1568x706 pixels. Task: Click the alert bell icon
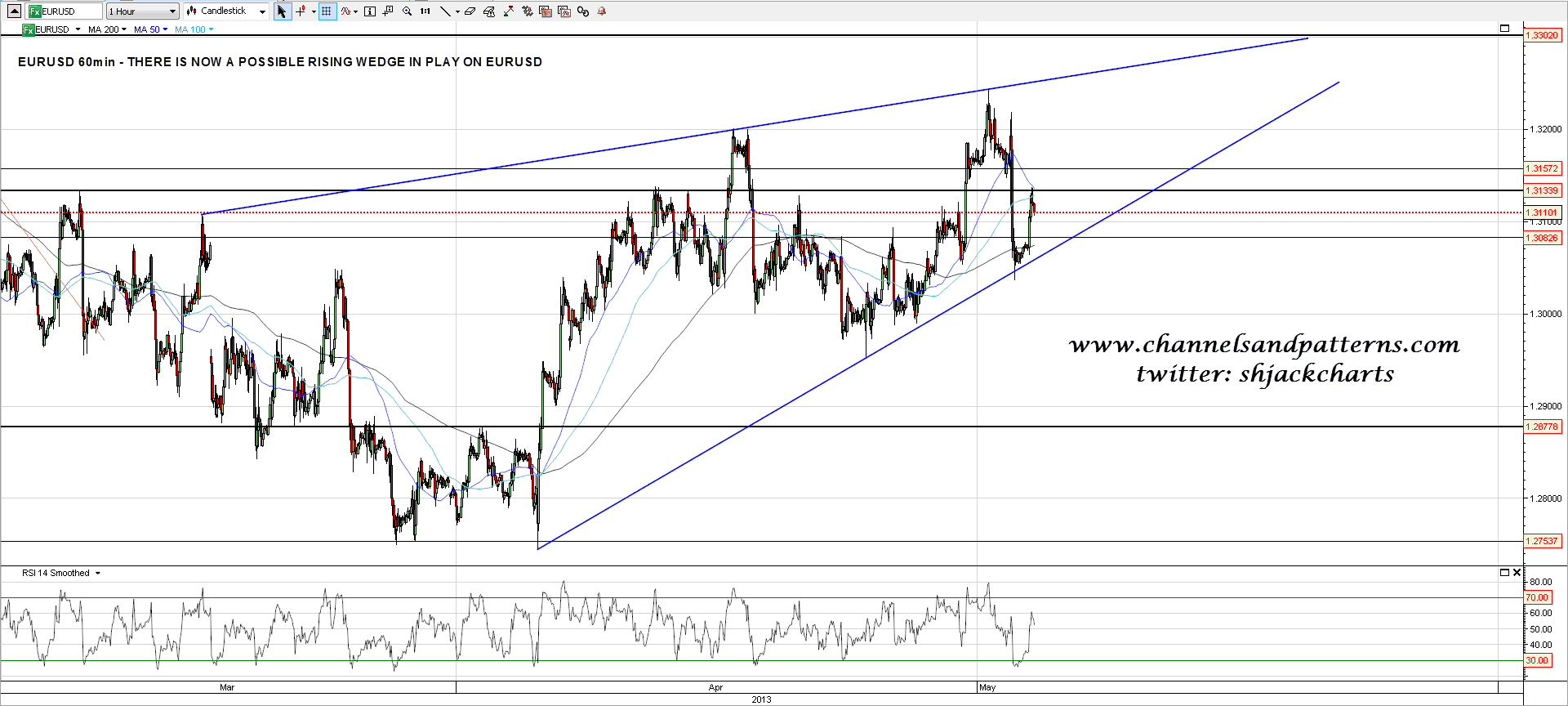602,11
